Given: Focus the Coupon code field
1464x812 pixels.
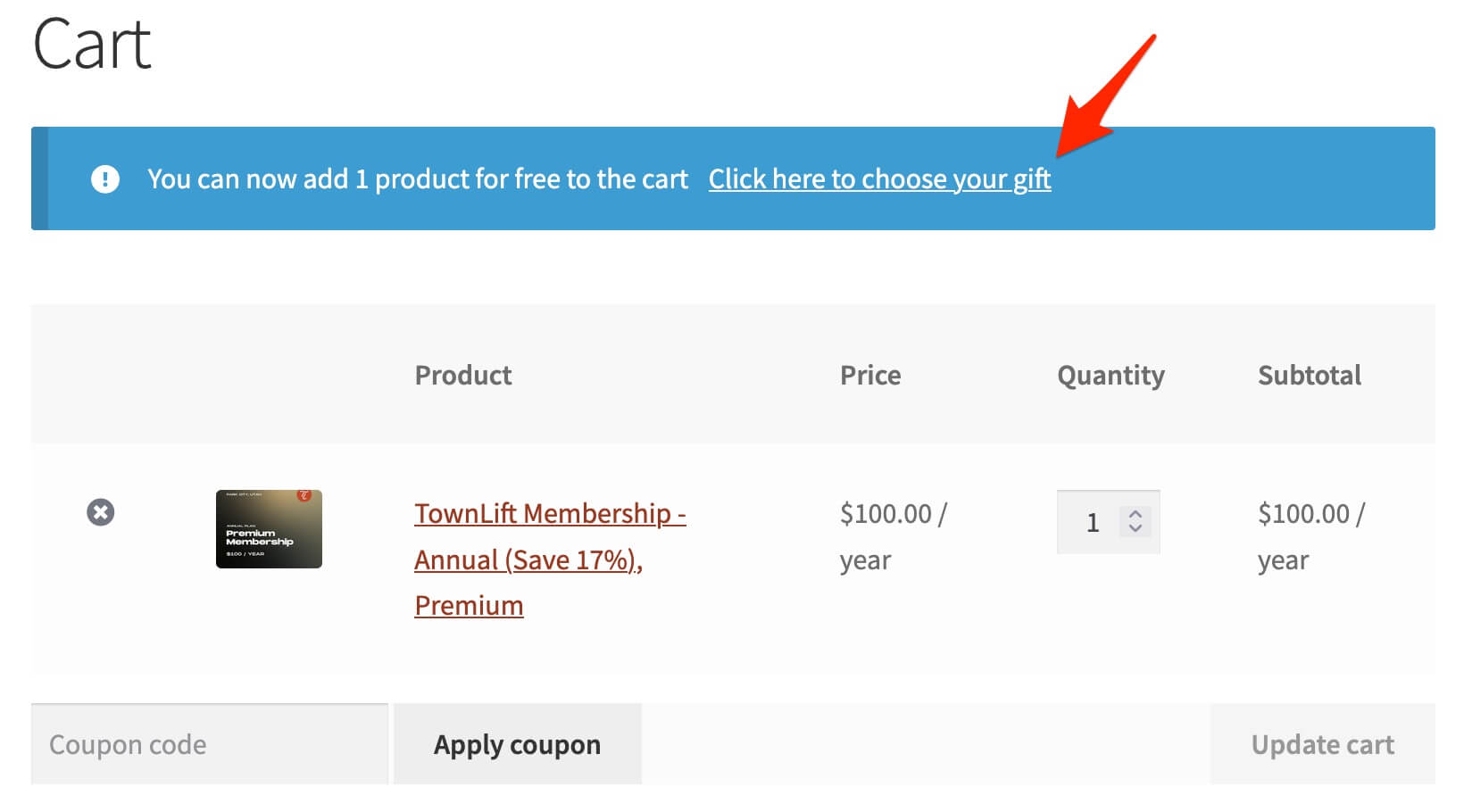Looking at the screenshot, I should click(210, 744).
